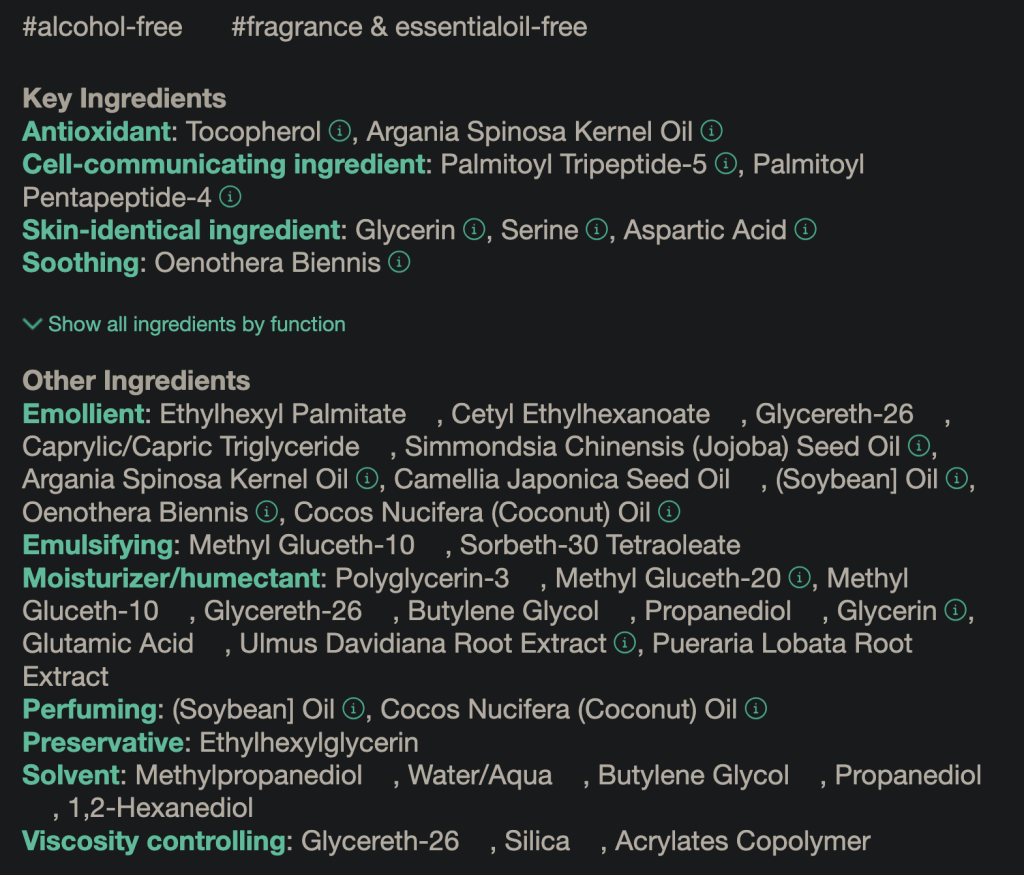
Task: Open Sorbeth-30 Tetraoleate ingredient link
Action: pos(600,545)
